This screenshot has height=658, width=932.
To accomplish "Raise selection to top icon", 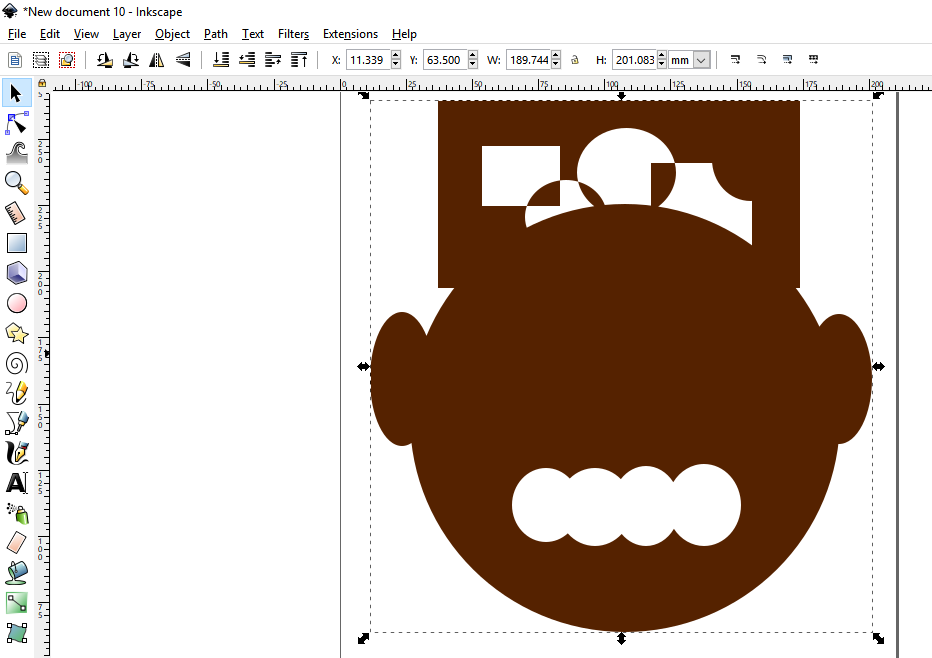I will [299, 60].
